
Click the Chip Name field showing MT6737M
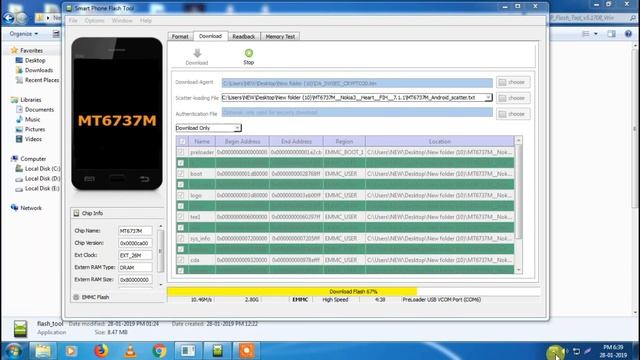point(135,231)
